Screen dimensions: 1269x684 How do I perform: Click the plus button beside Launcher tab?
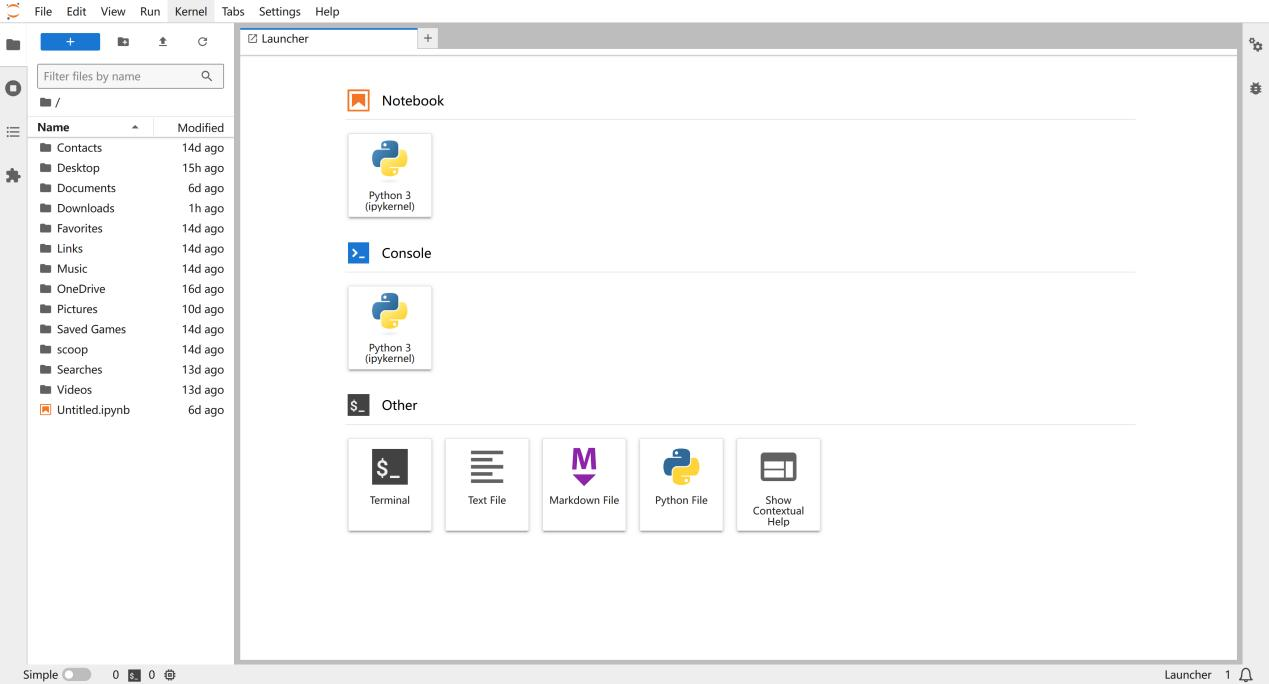coord(428,38)
